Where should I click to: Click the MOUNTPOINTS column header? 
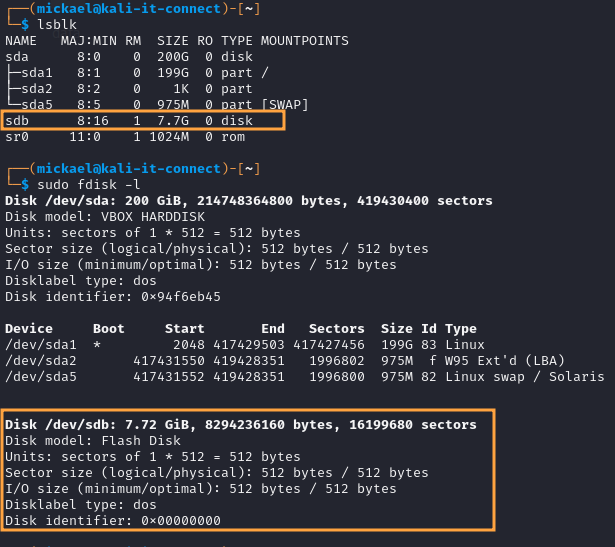(305, 40)
